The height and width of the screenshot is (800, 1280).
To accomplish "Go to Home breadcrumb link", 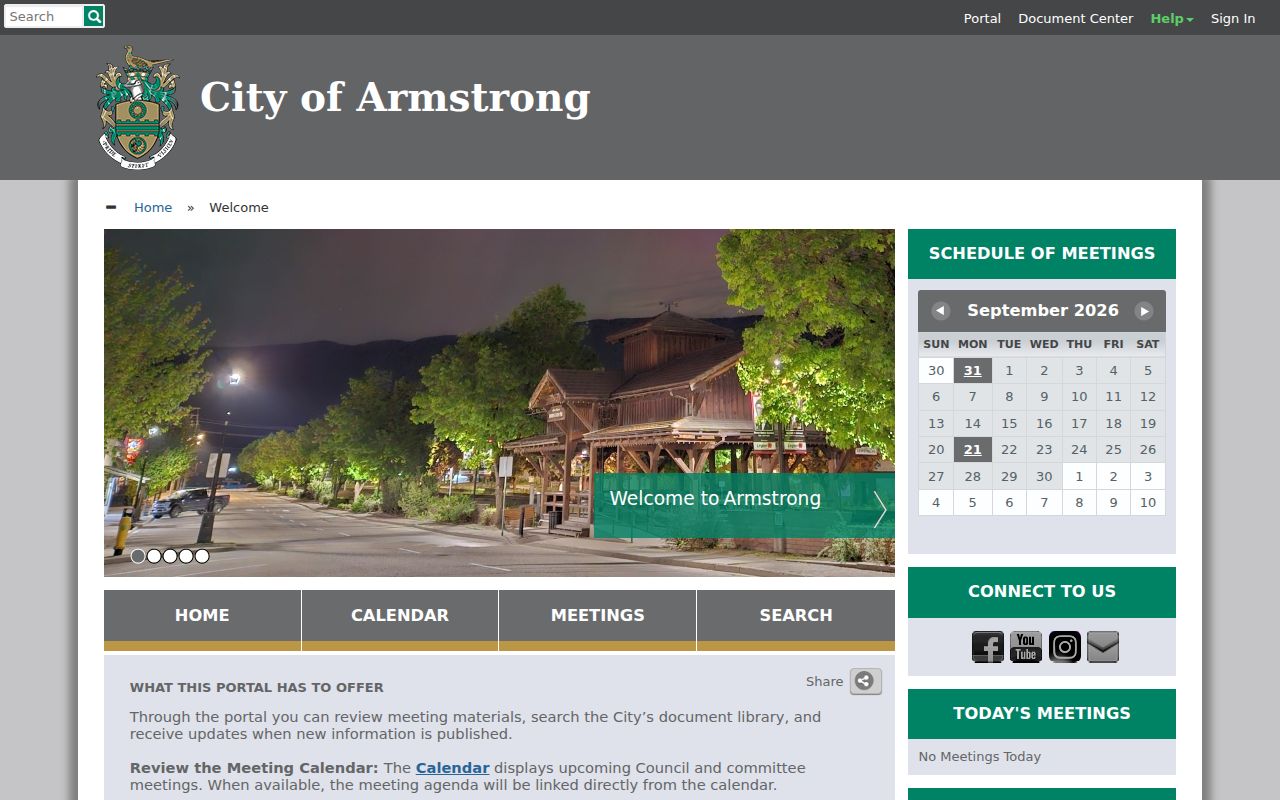I will click(x=153, y=207).
